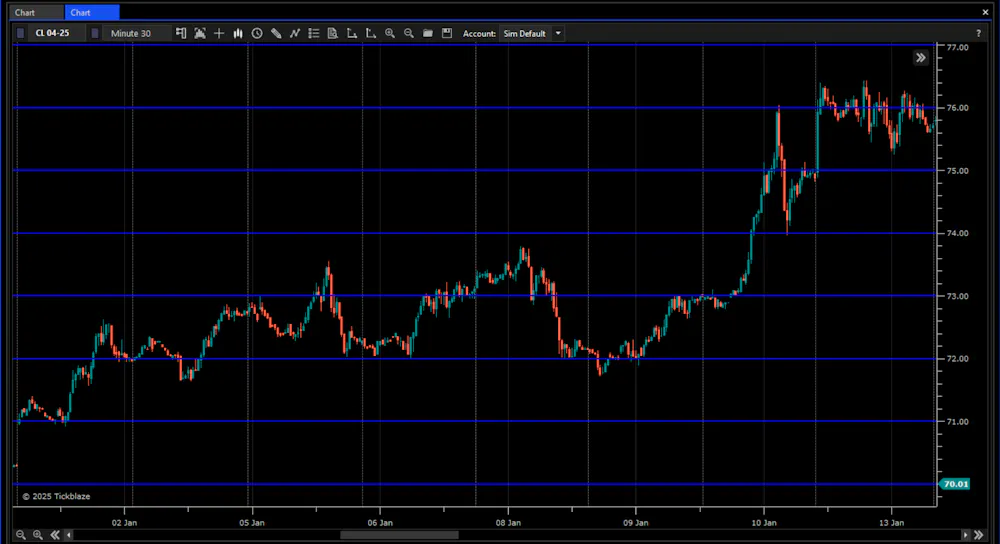This screenshot has width=1000, height=544.
Task: Jump forward with the double right arrows
Action: [979, 534]
